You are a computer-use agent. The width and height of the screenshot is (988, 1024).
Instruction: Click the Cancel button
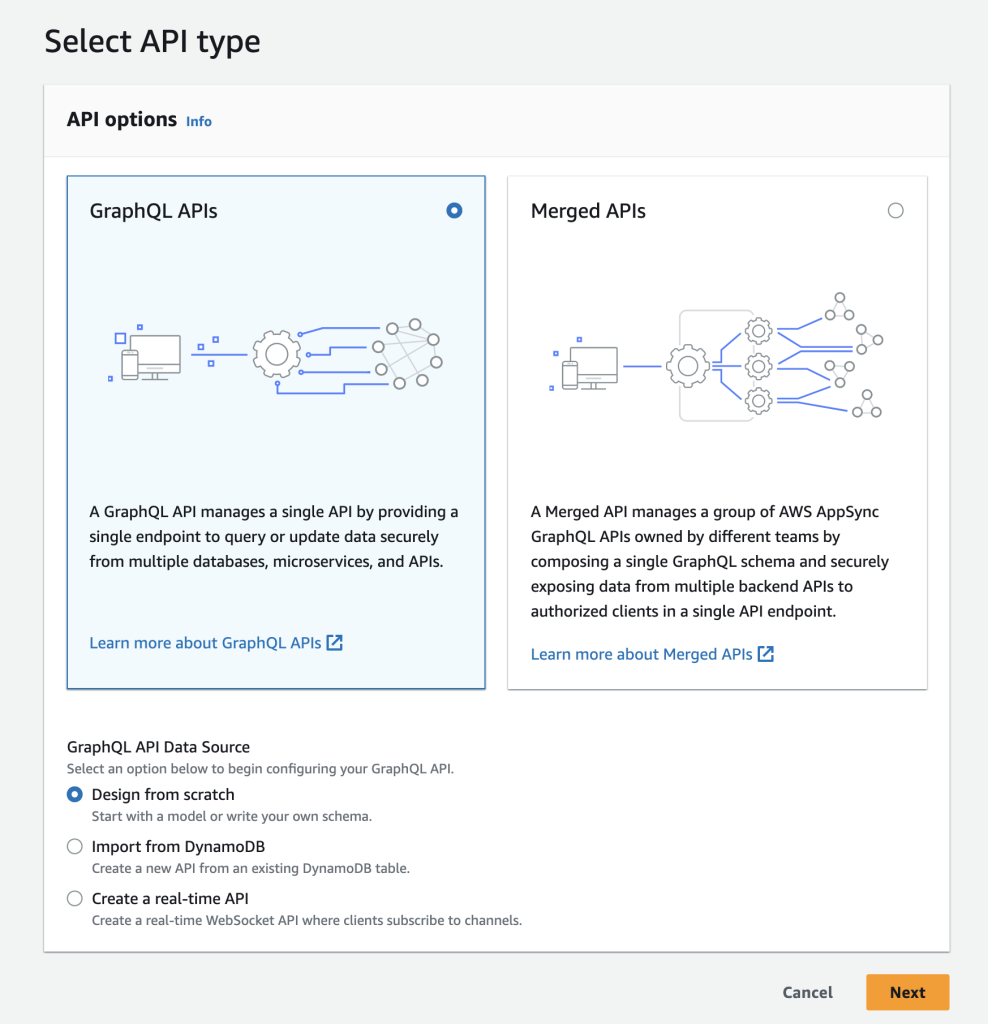[807, 992]
